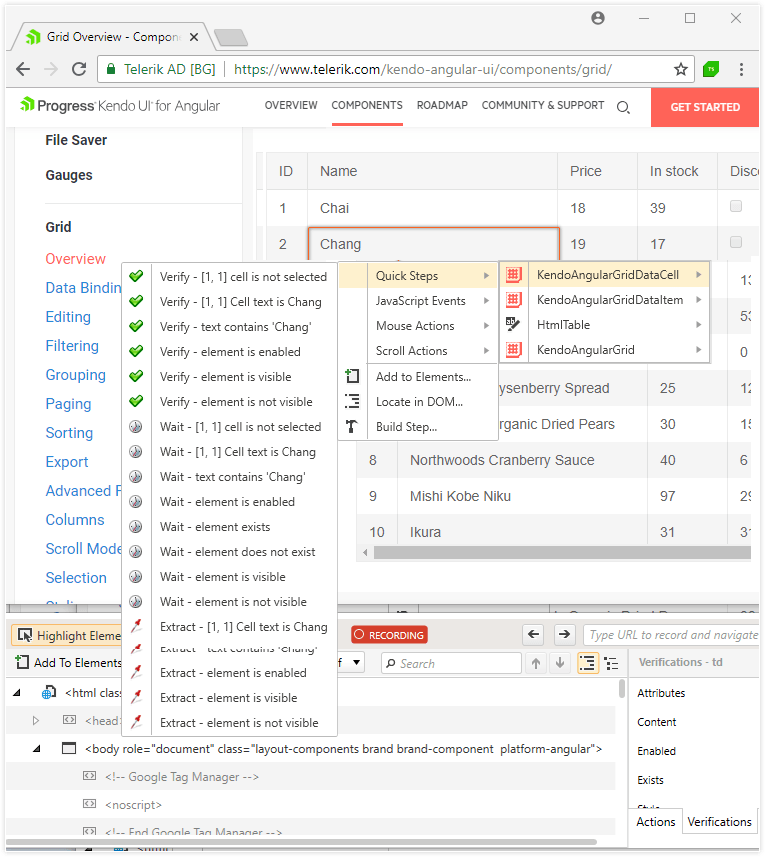This screenshot has height=857, width=765.
Task: Click the grid horizontal scrollbar
Action: click(x=562, y=553)
